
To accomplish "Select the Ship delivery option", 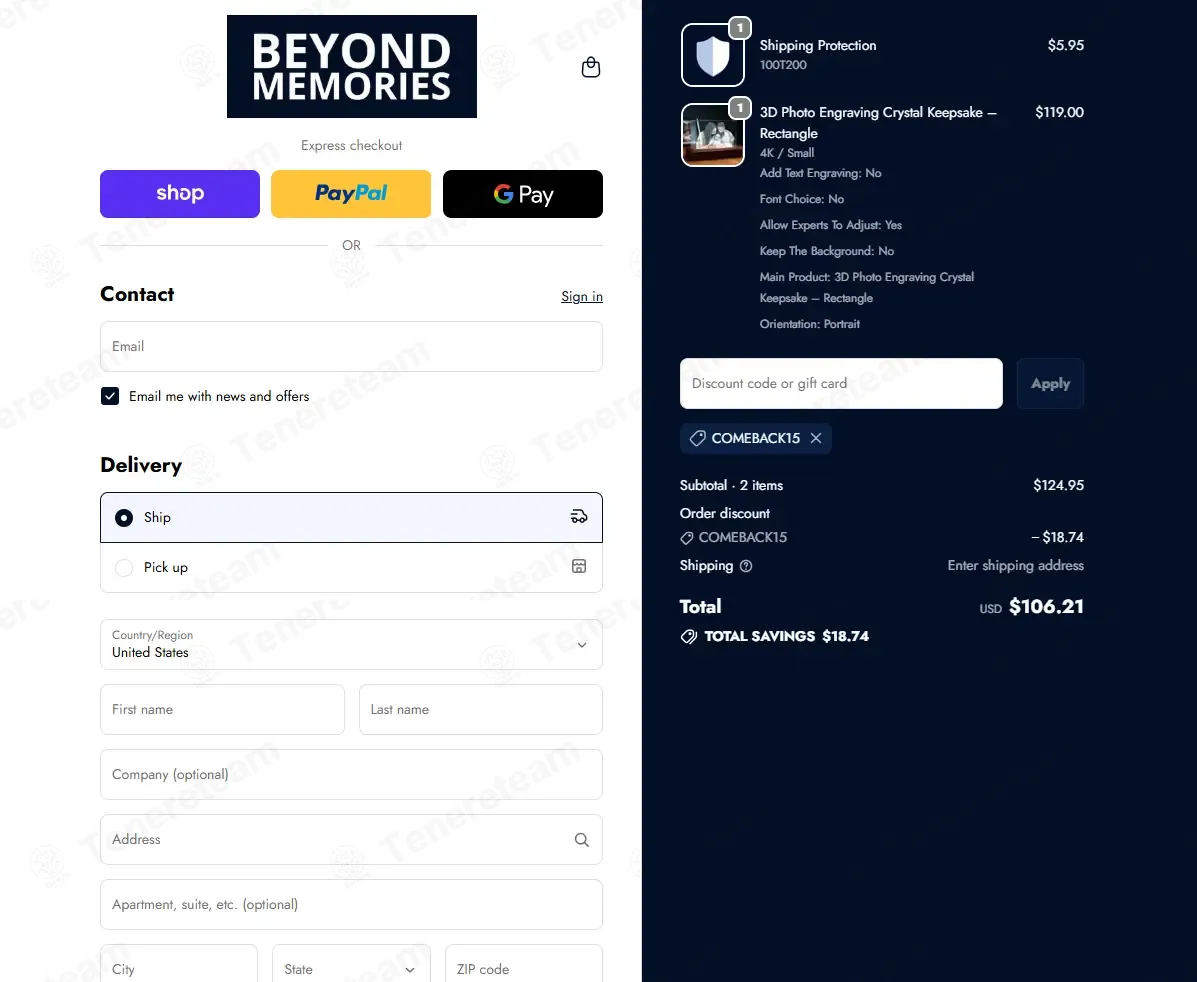I will [x=124, y=518].
